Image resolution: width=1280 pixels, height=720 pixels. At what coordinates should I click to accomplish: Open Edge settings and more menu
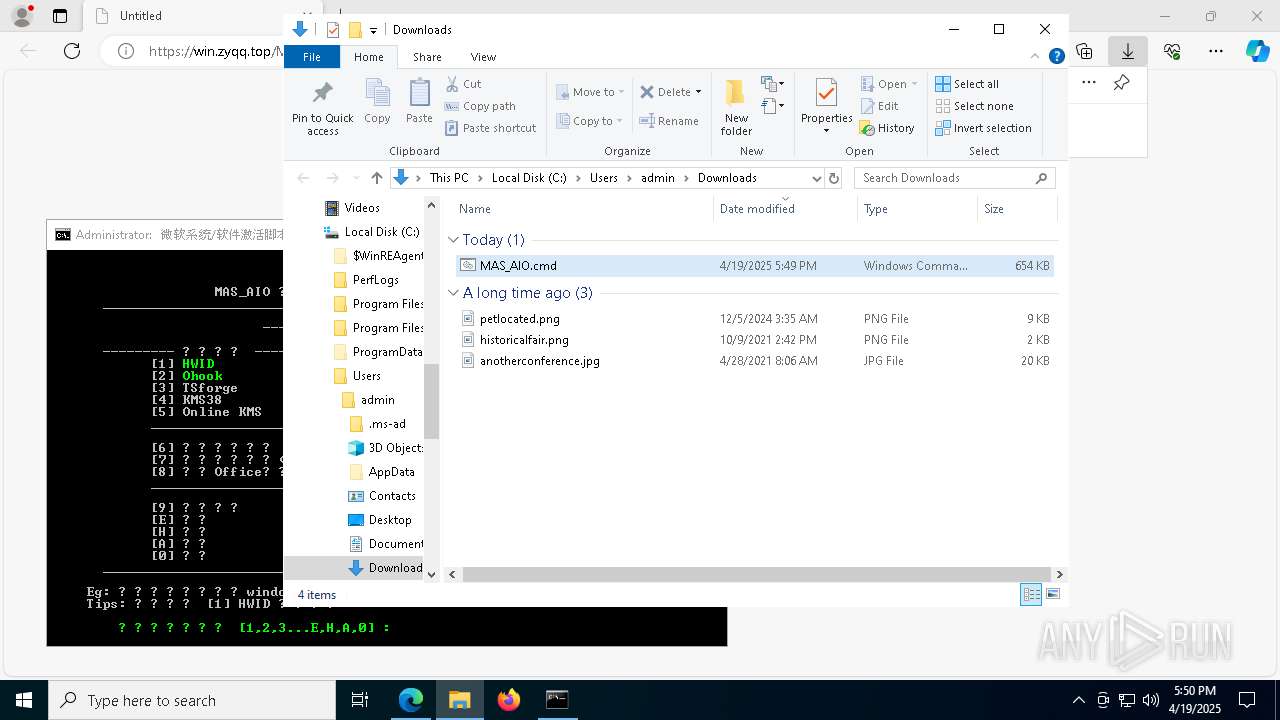pos(1216,51)
